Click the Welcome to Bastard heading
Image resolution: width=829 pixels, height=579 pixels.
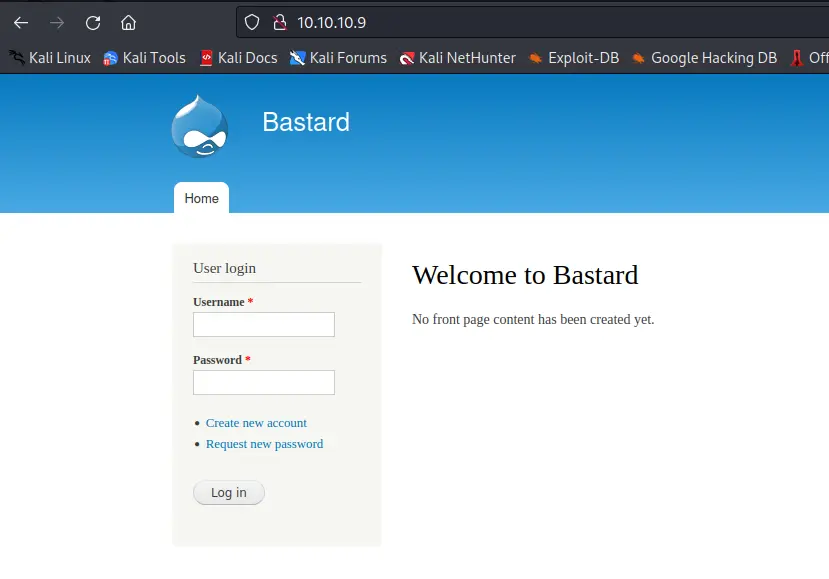click(x=525, y=275)
